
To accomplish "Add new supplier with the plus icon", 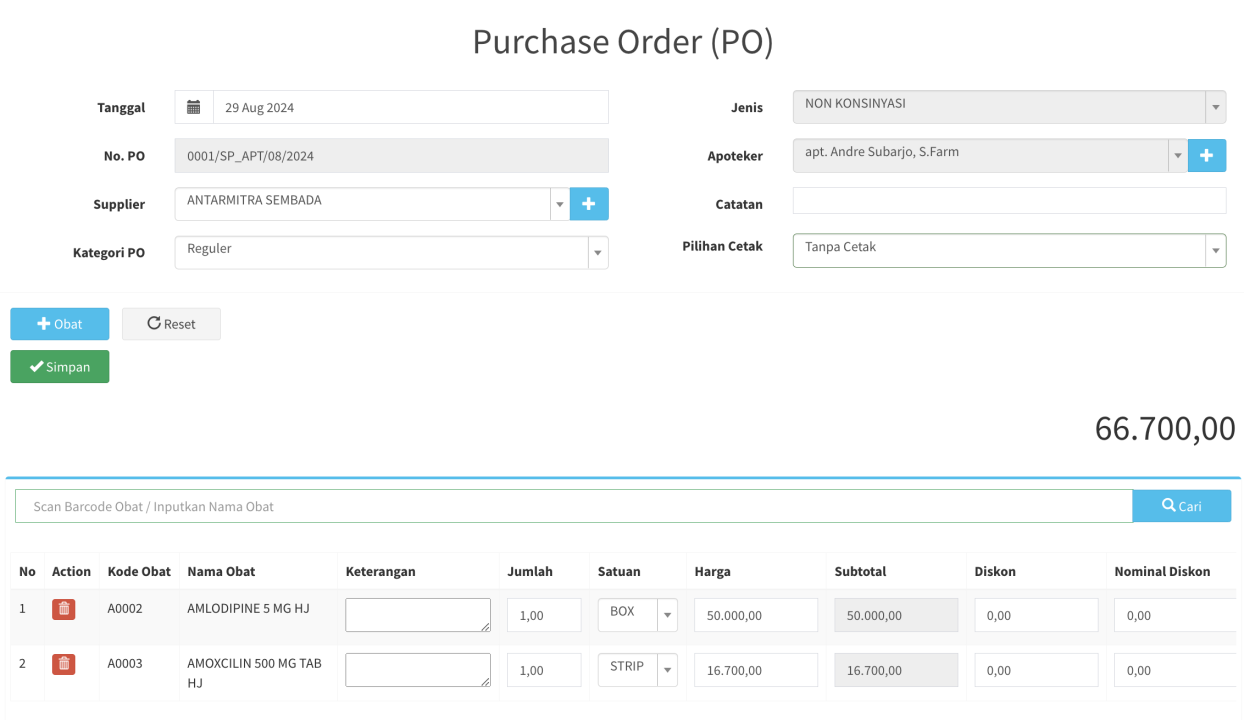I will pyautogui.click(x=589, y=204).
